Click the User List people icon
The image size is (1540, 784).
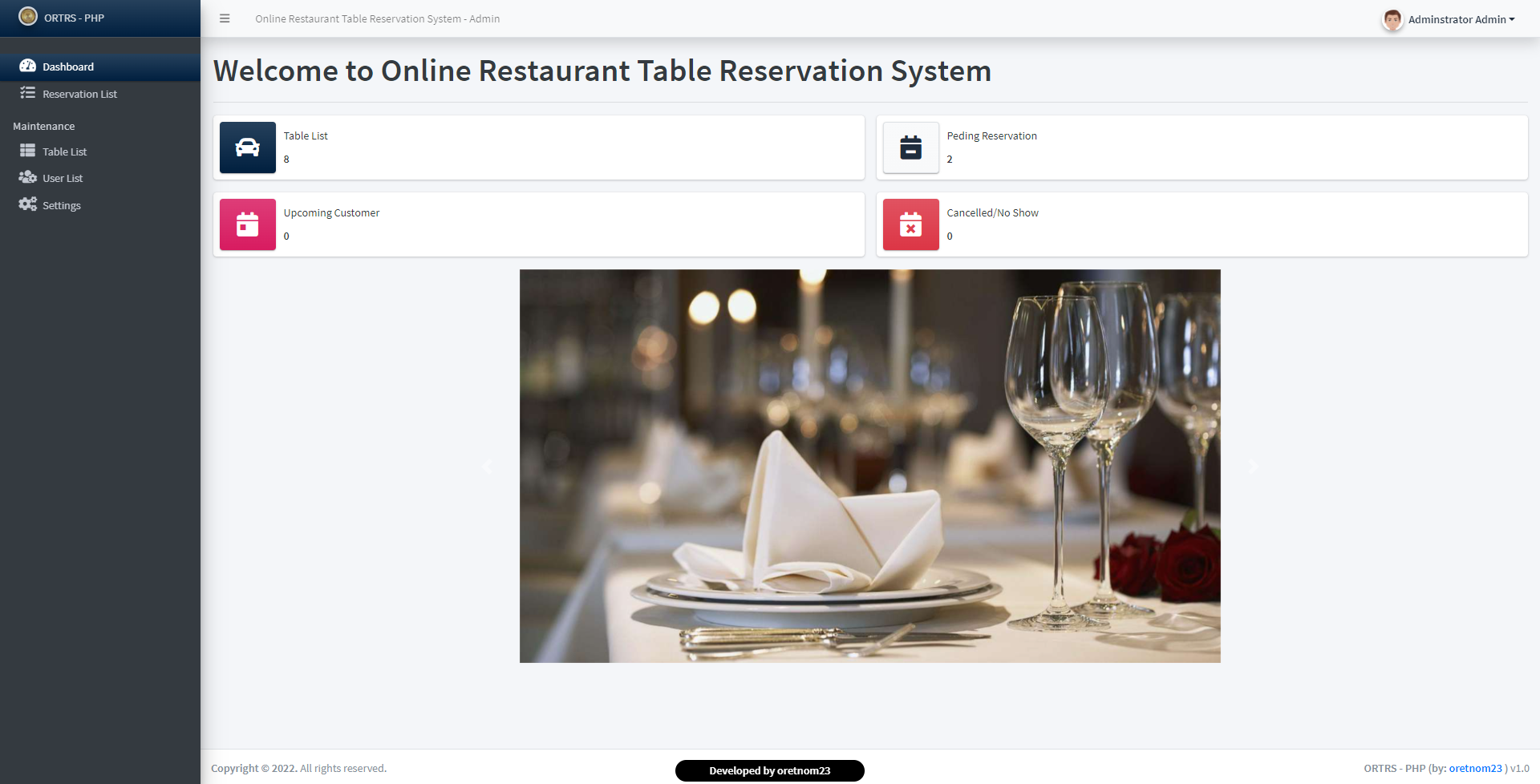(x=28, y=177)
